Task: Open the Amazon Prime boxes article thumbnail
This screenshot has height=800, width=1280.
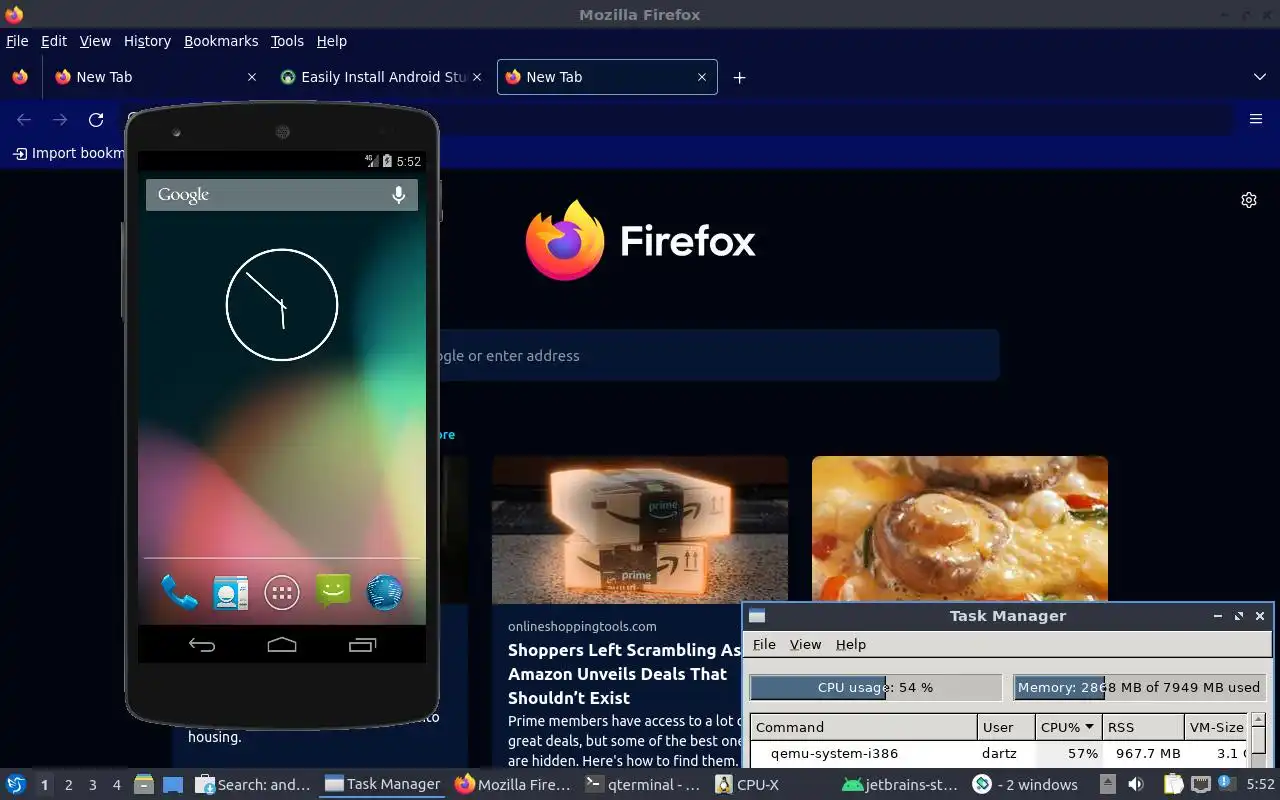Action: [x=640, y=530]
